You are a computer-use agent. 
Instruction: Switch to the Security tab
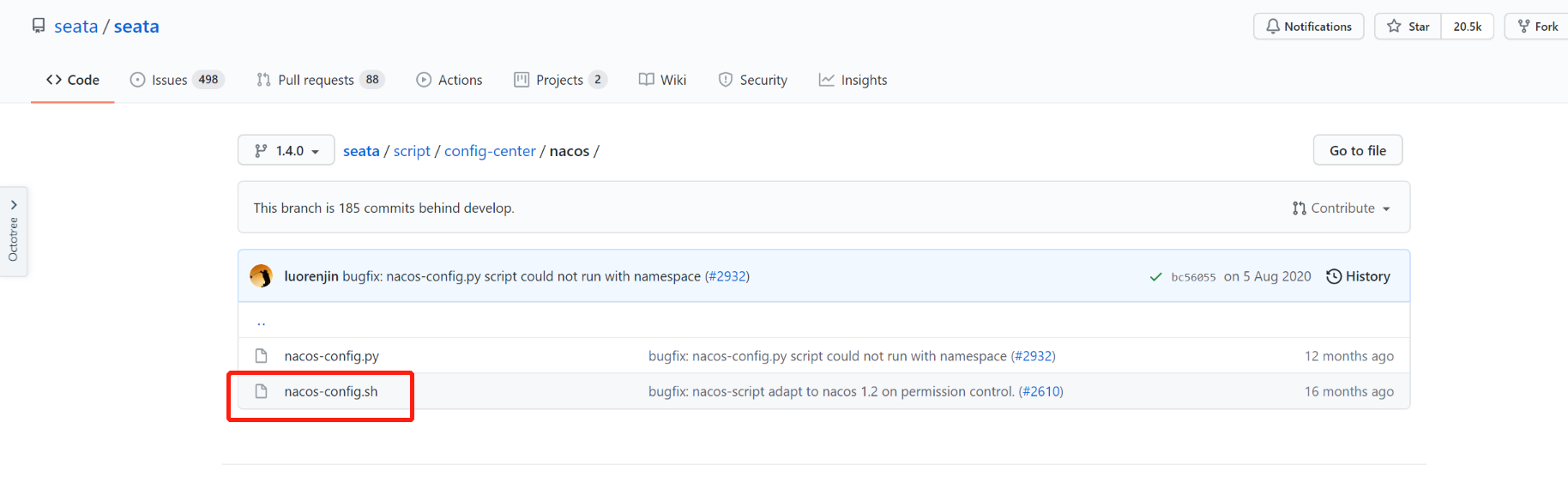click(x=753, y=80)
